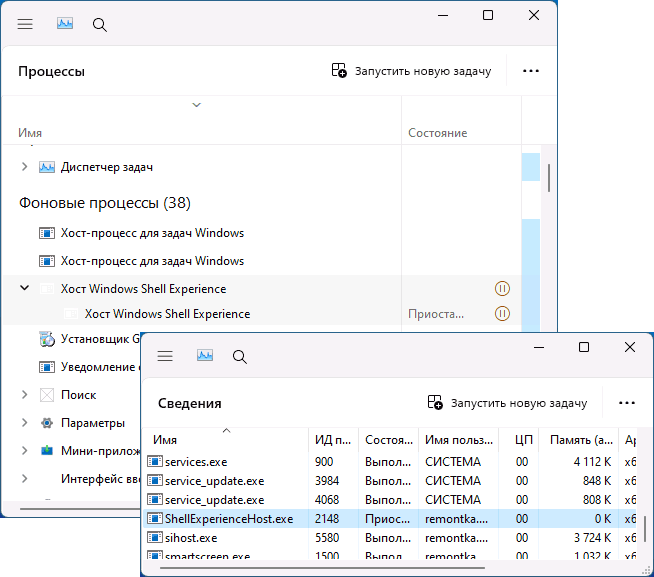654x577 pixels.
Task: Expand the Диспетчер задач process group
Action: pyautogui.click(x=25, y=167)
